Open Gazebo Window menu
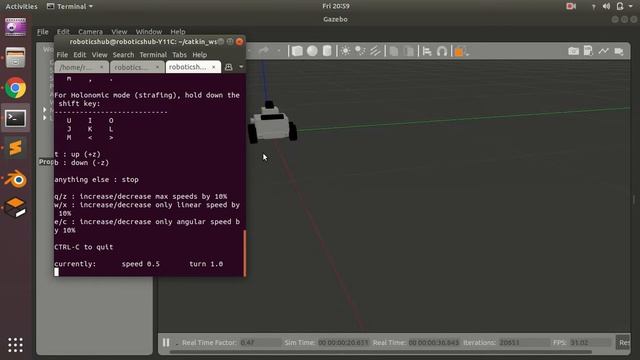The width and height of the screenshot is (640, 360). [149, 32]
